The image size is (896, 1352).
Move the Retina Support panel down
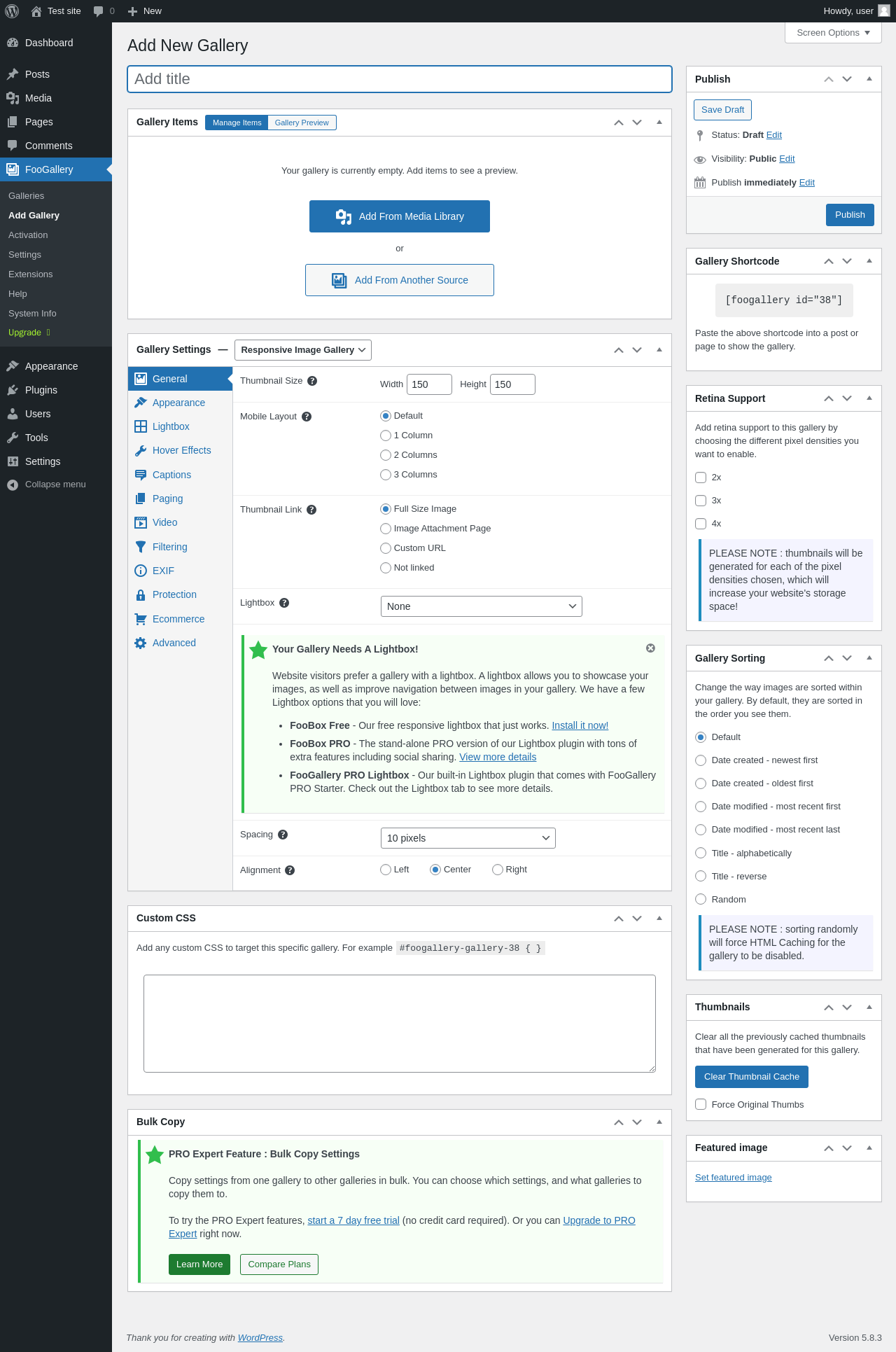847,398
